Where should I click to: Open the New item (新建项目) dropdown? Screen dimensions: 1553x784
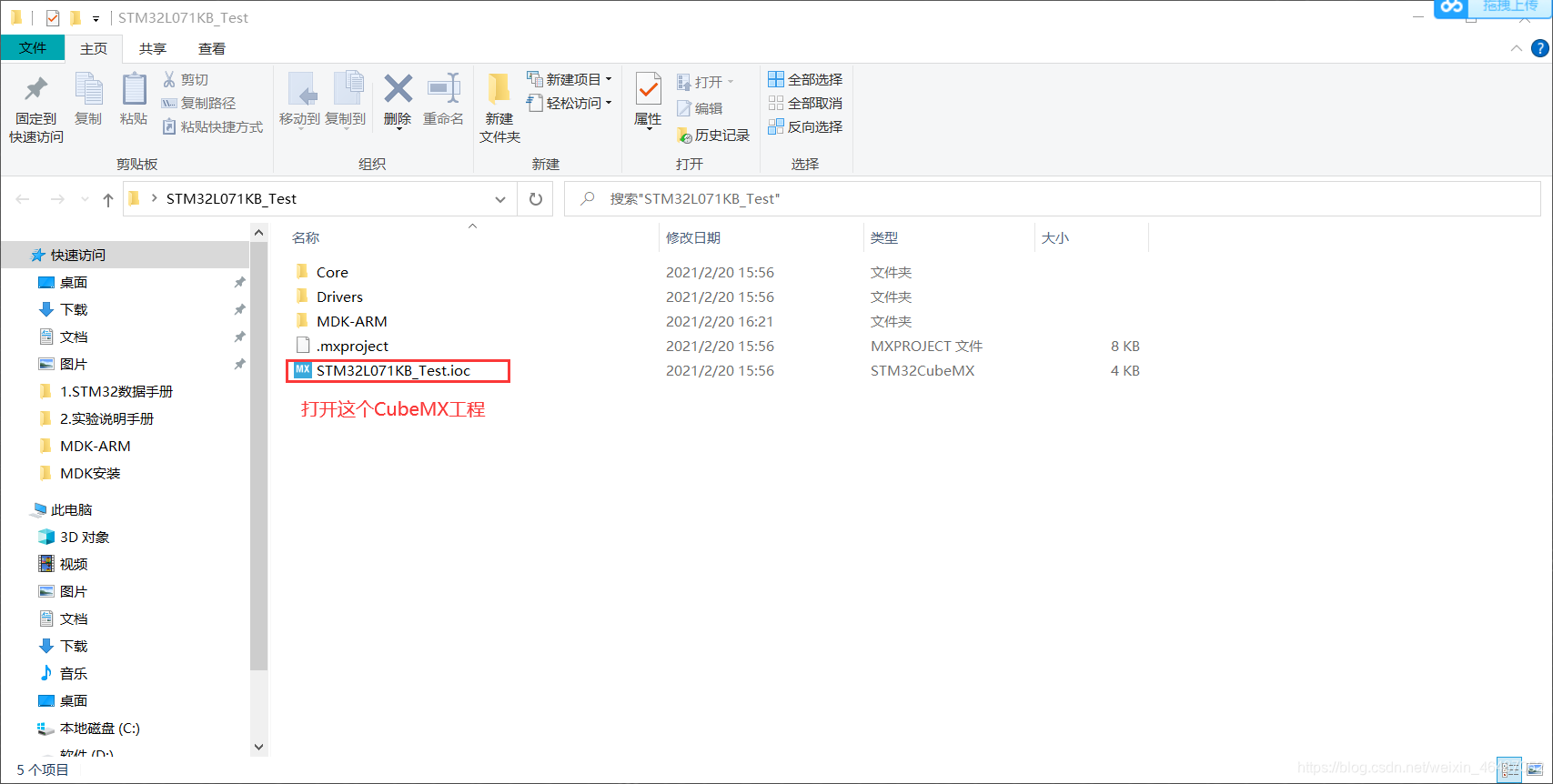[x=570, y=80]
